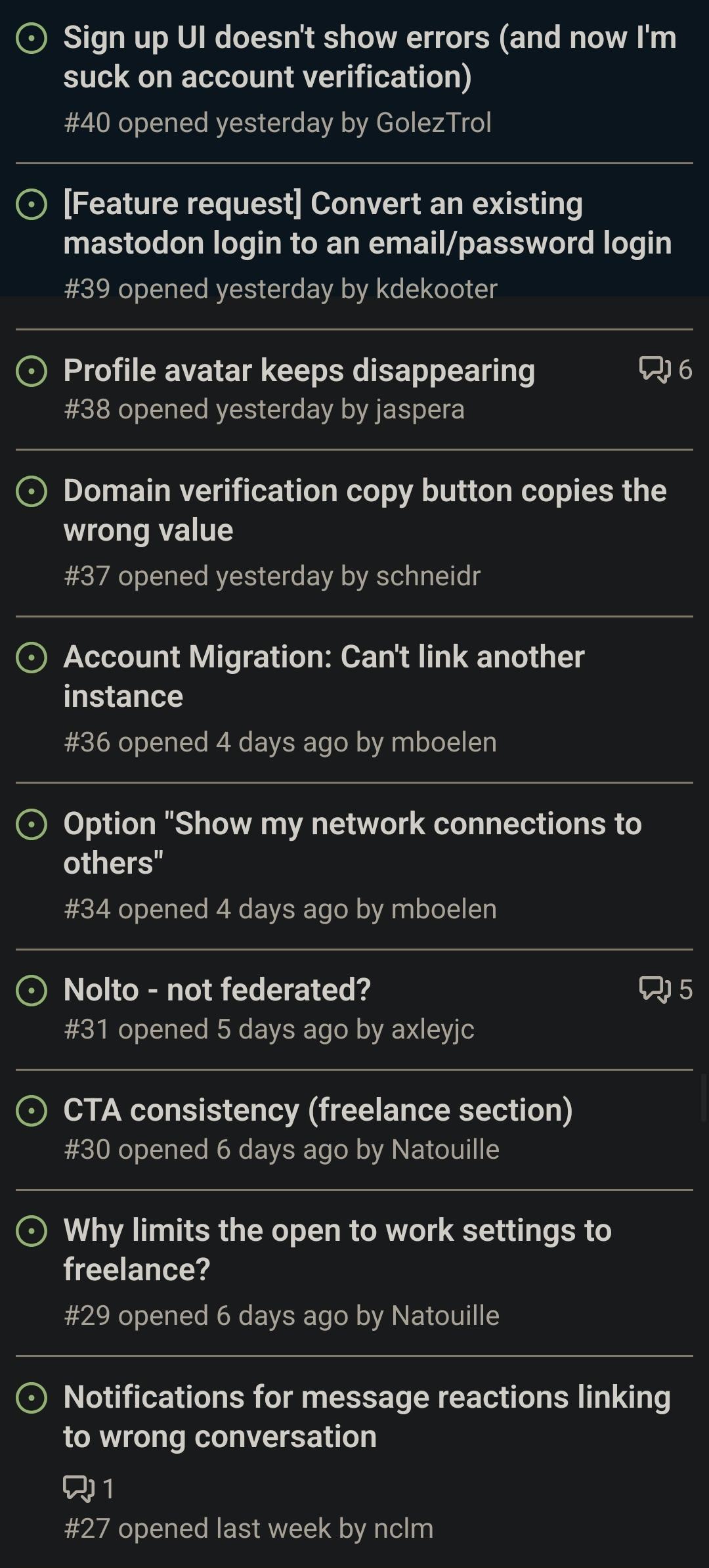The height and width of the screenshot is (1568, 709).
Task: Click the open status icon beside Domain verification
Action: pos(32,491)
